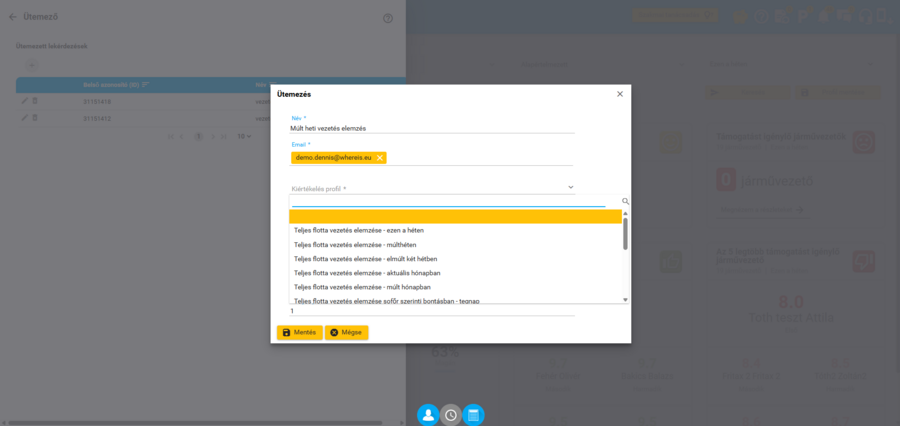Click the Név input field
900x426 pixels.
click(x=432, y=129)
